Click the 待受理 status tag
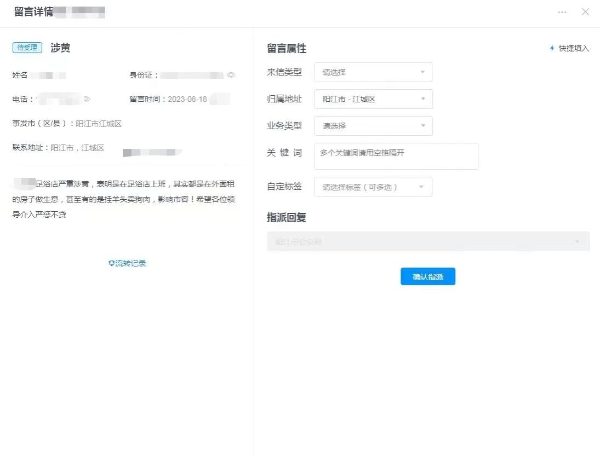The height and width of the screenshot is (457, 600). 27,47
